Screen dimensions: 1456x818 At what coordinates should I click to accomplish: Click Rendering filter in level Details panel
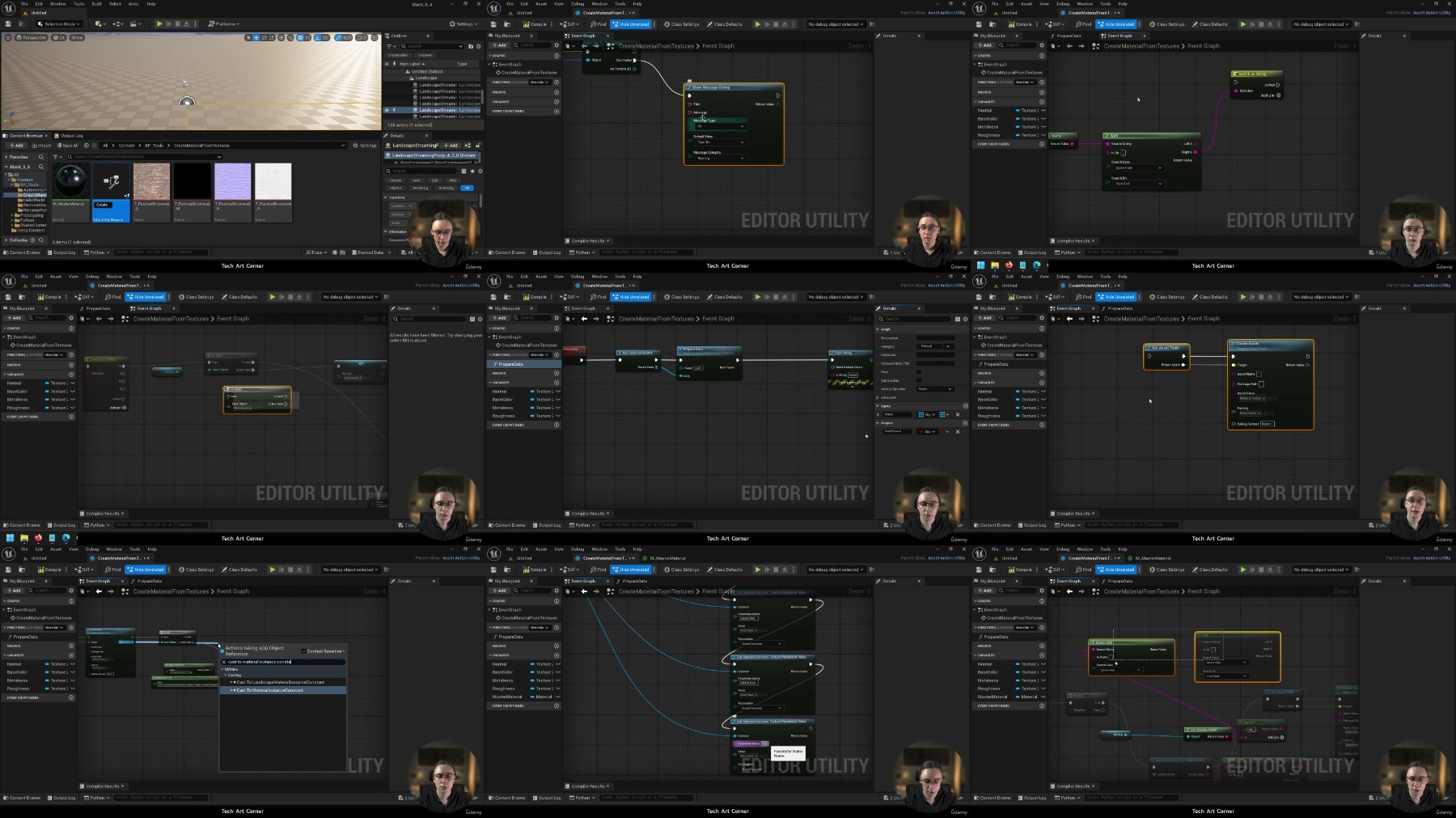420,188
